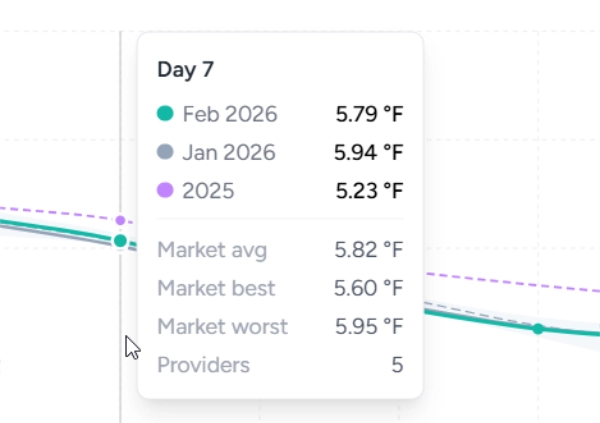Click the 5.23 °F value
This screenshot has height=423, width=600.
click(368, 190)
